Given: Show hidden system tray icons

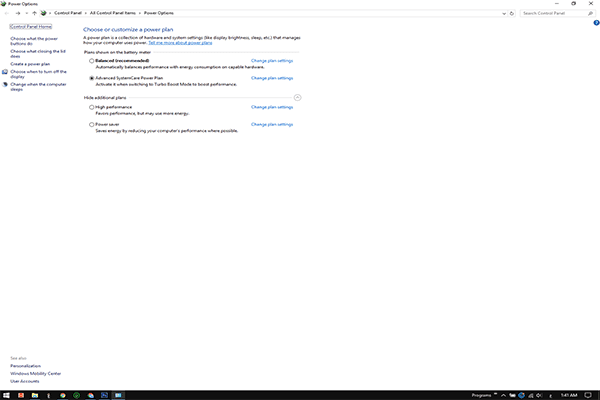Looking at the screenshot, I should [x=503, y=395].
